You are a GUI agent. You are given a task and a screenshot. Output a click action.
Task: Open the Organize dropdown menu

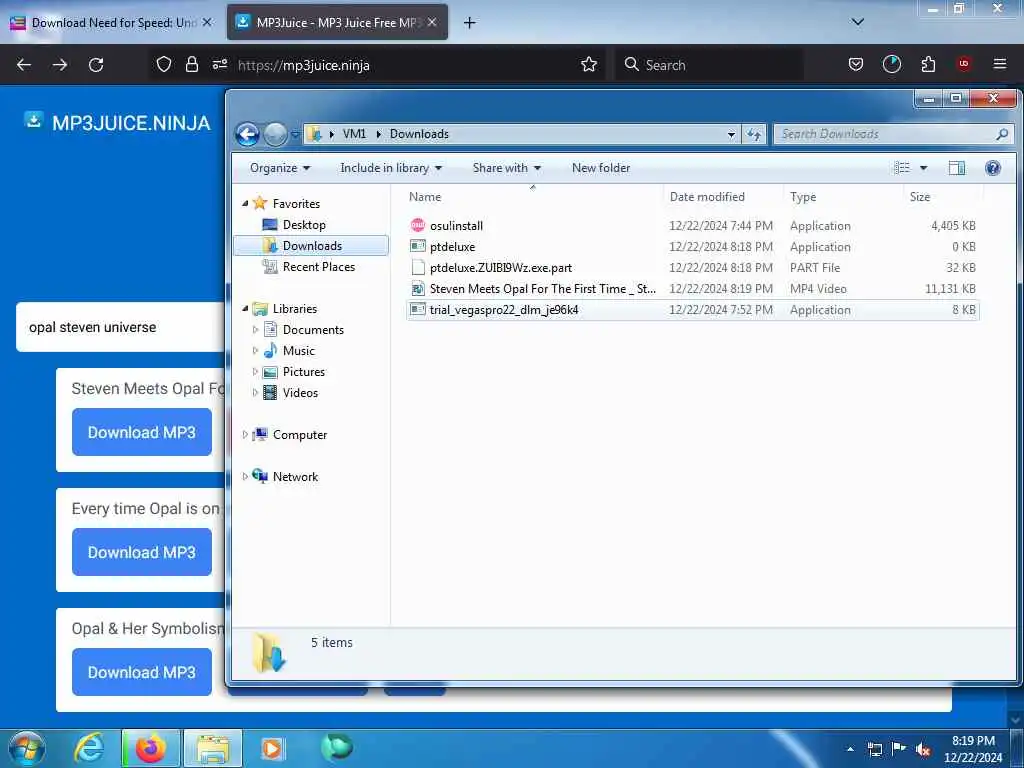(x=280, y=168)
